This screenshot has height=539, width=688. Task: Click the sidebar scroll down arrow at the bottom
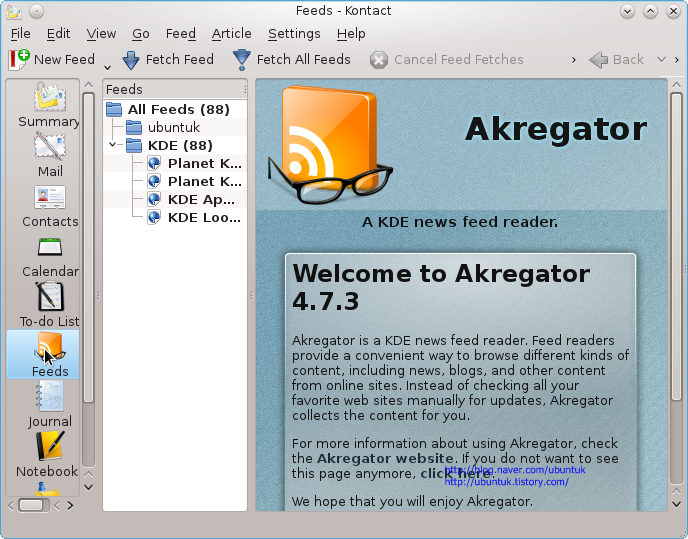pos(89,488)
